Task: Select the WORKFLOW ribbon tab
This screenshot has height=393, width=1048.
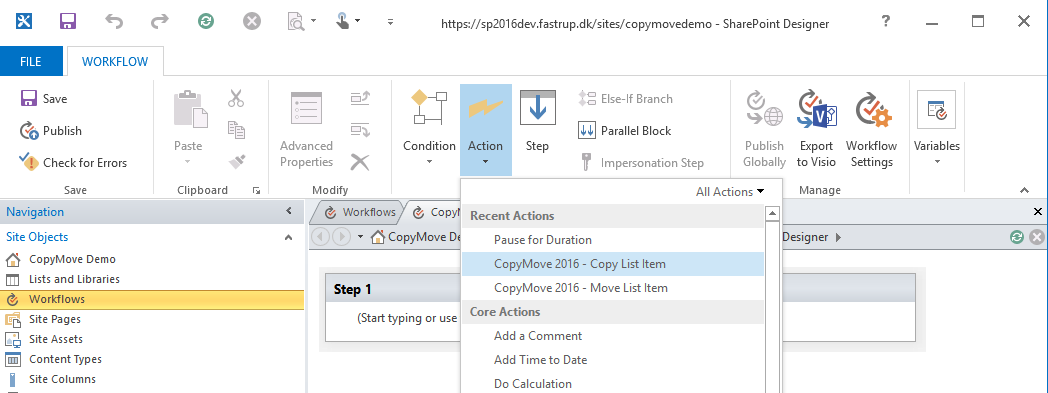Action: (115, 61)
